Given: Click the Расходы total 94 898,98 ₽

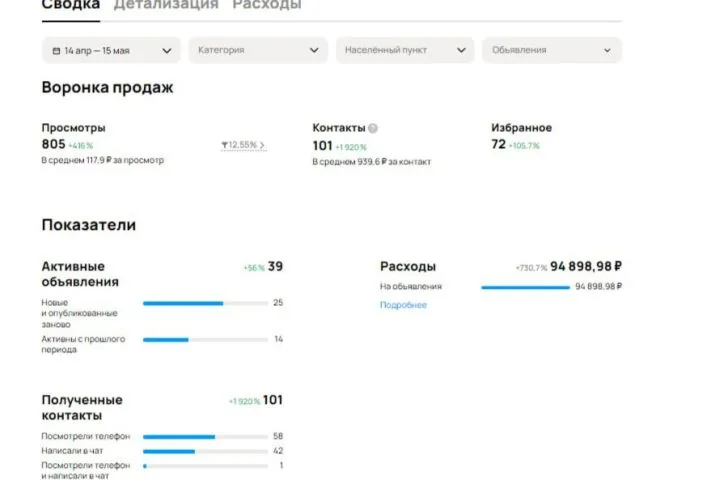Looking at the screenshot, I should point(586,266).
